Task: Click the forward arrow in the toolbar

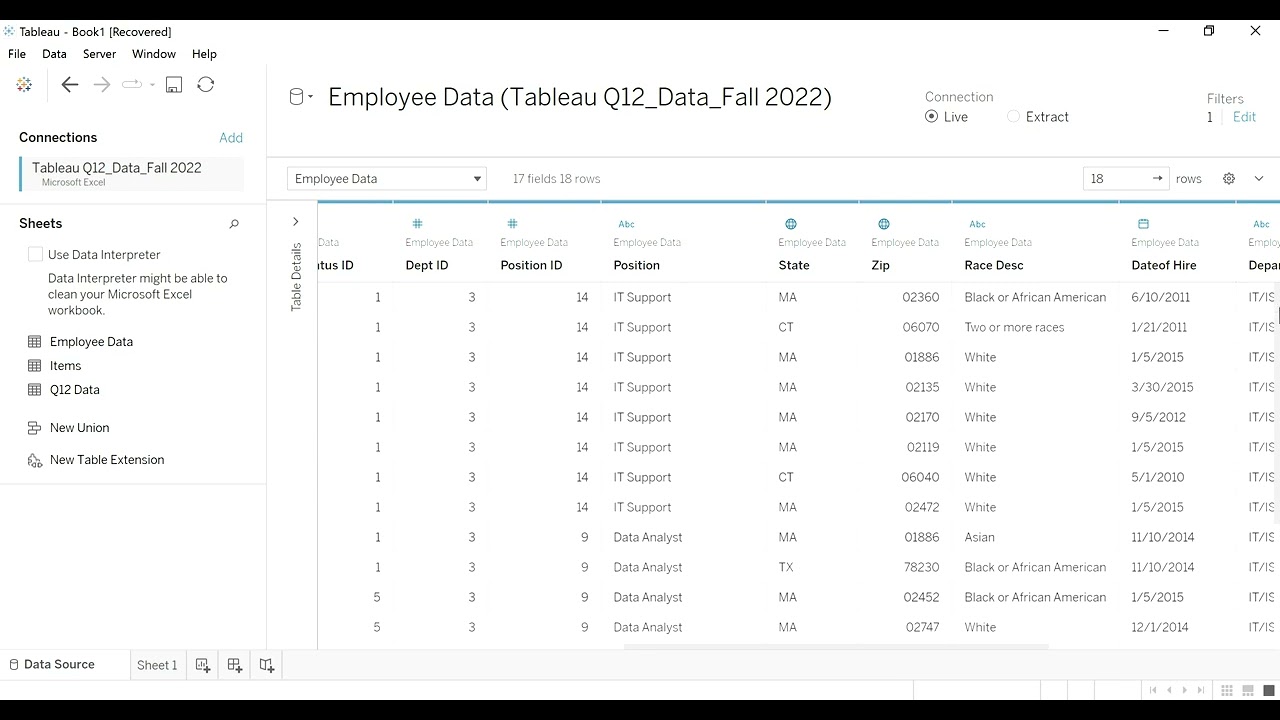Action: [x=102, y=85]
